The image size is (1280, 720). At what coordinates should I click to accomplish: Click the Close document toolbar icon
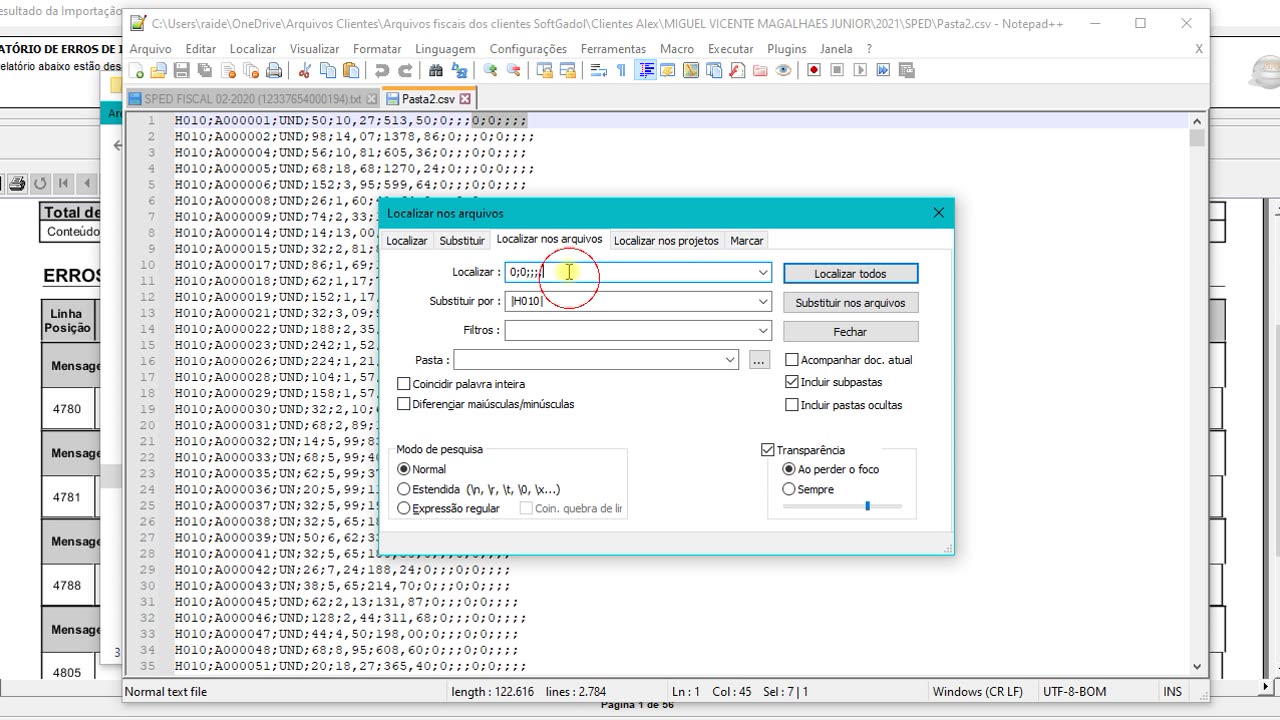pos(228,70)
